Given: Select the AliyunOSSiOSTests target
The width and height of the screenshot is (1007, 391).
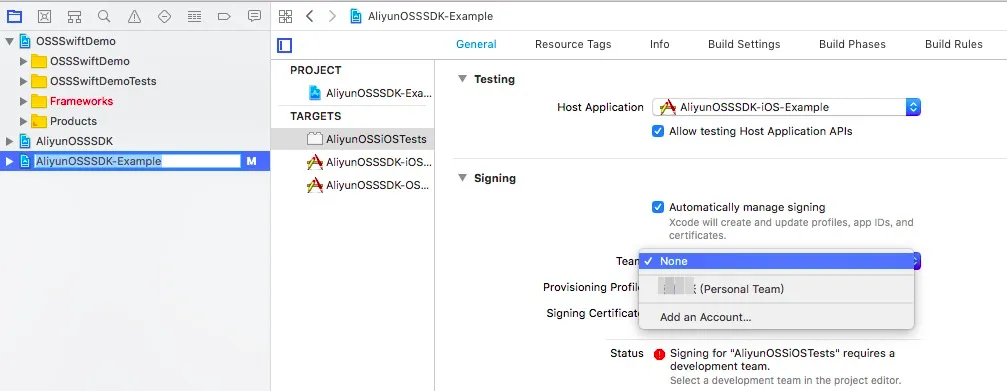Looking at the screenshot, I should coord(353,139).
